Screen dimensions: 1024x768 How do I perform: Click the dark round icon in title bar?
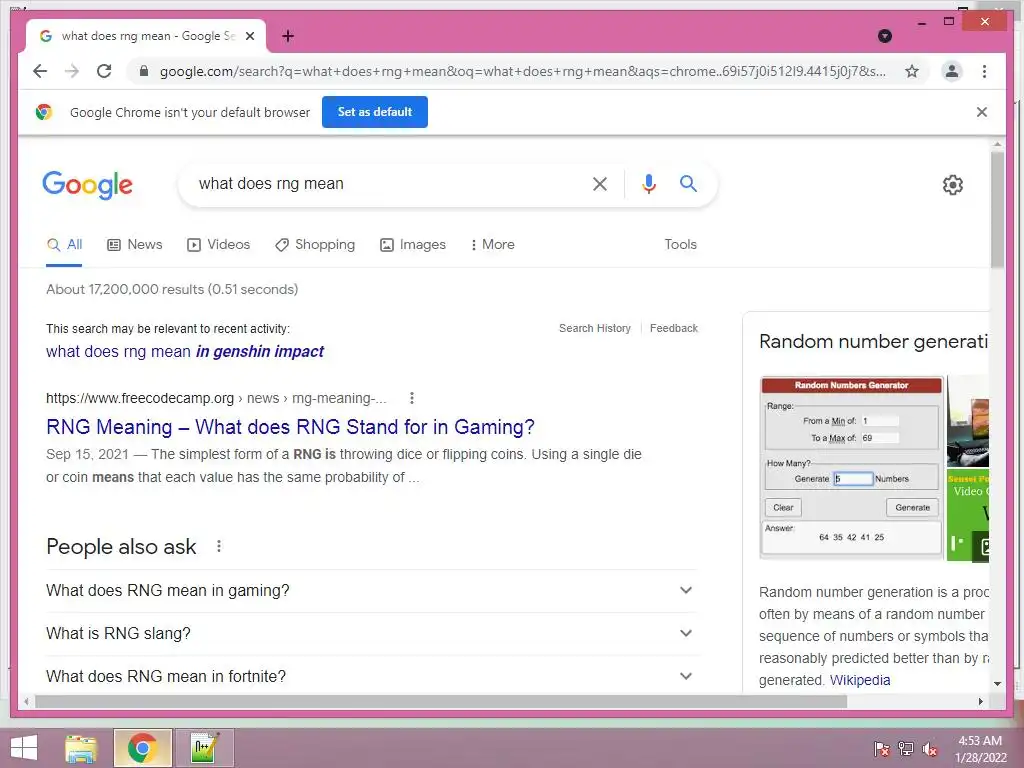click(884, 36)
